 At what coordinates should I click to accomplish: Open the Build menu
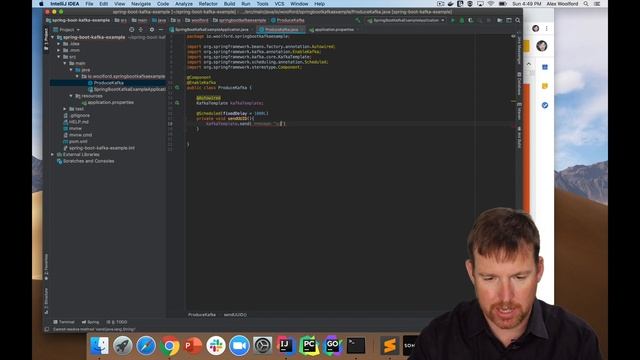coord(229,4)
